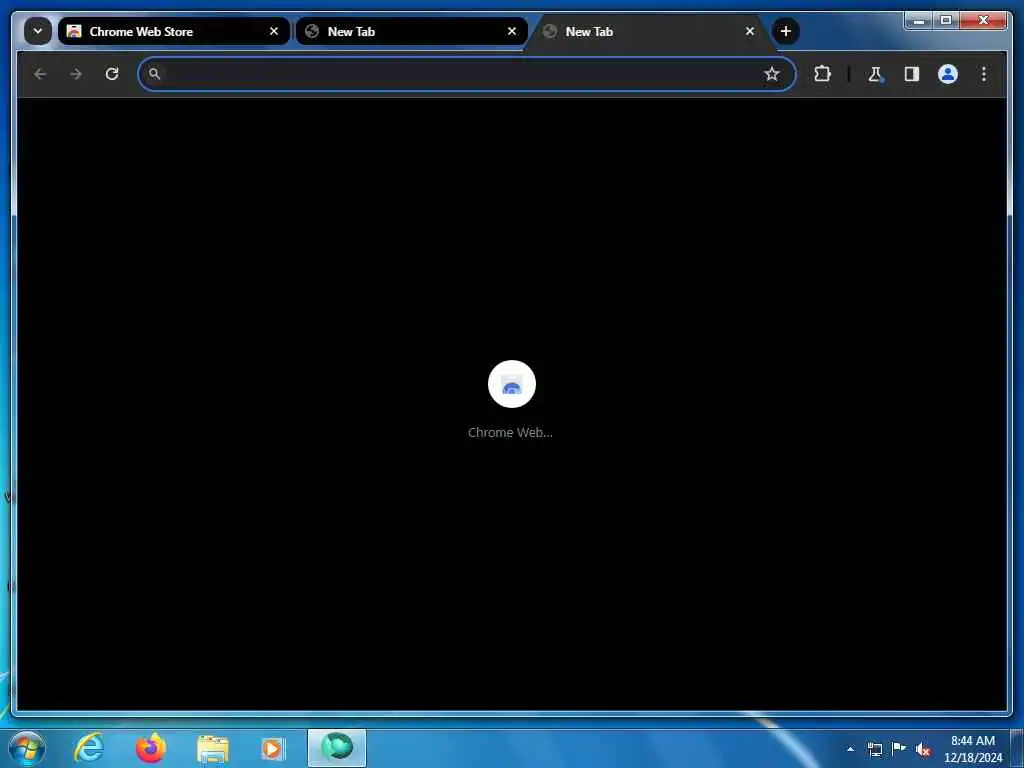Image resolution: width=1024 pixels, height=768 pixels.
Task: Open the Extensions puzzle icon
Action: coord(822,74)
